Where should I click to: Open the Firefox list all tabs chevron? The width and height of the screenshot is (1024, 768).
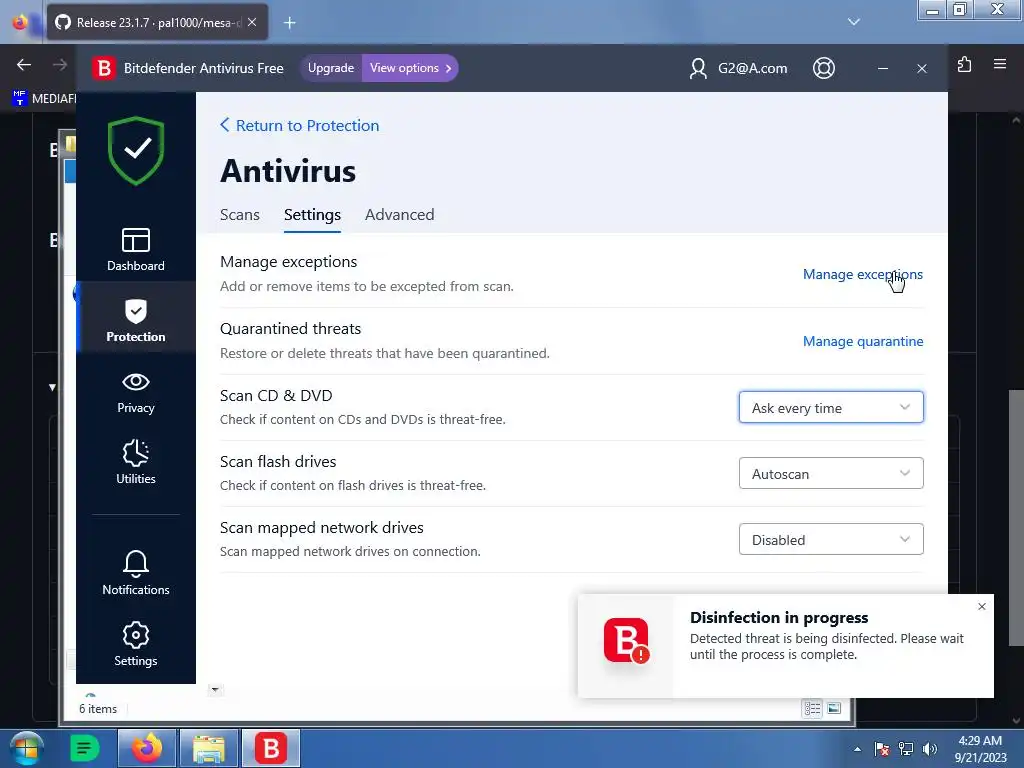coord(854,22)
